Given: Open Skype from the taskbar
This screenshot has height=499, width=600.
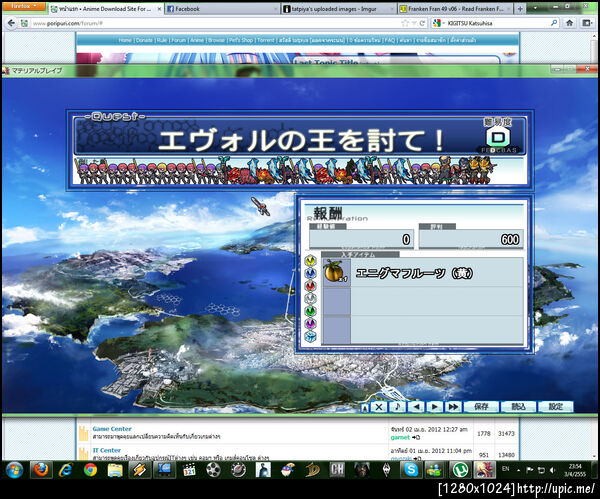Looking at the screenshot, I should (x=411, y=470).
